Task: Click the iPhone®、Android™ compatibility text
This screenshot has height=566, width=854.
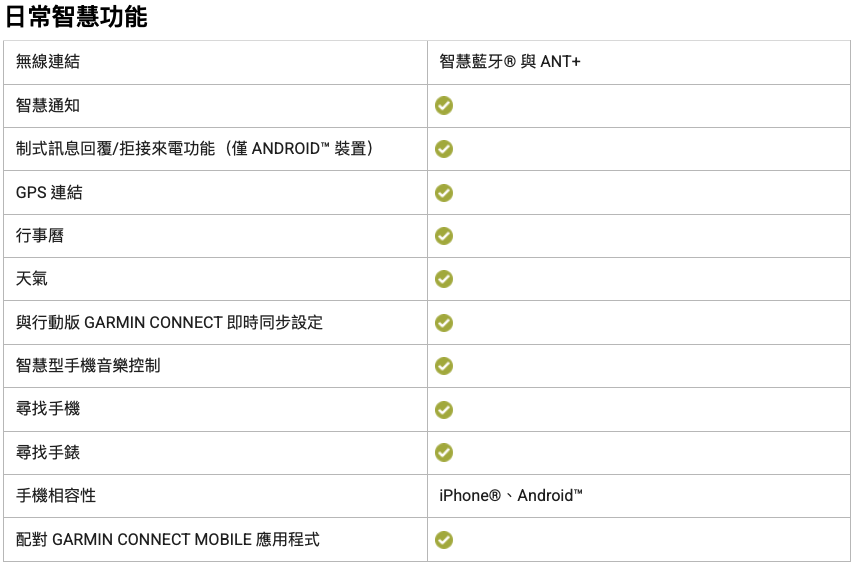Action: (511, 496)
